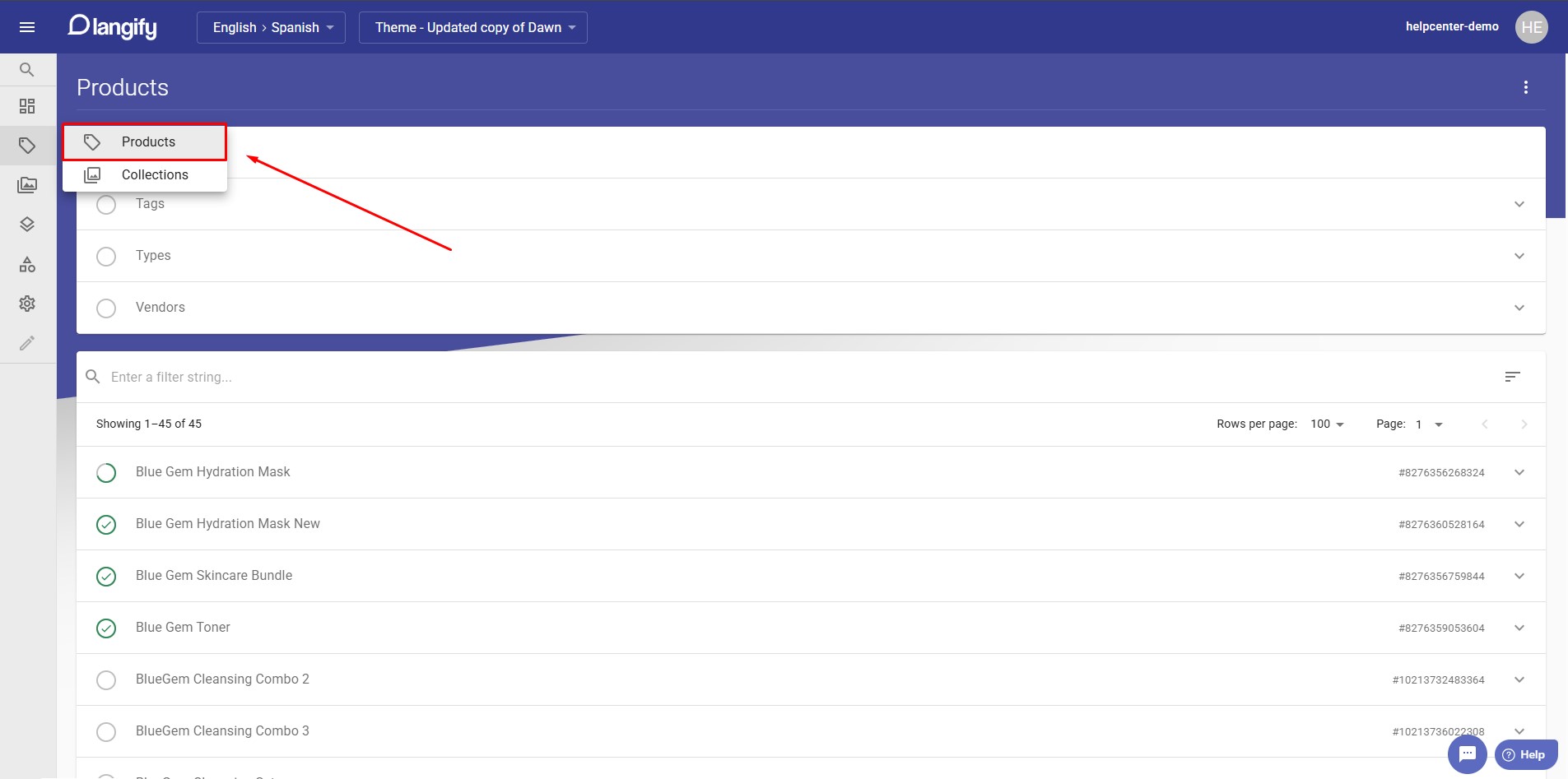This screenshot has height=779, width=1568.
Task: Open the Rows per page dropdown
Action: click(x=1327, y=424)
